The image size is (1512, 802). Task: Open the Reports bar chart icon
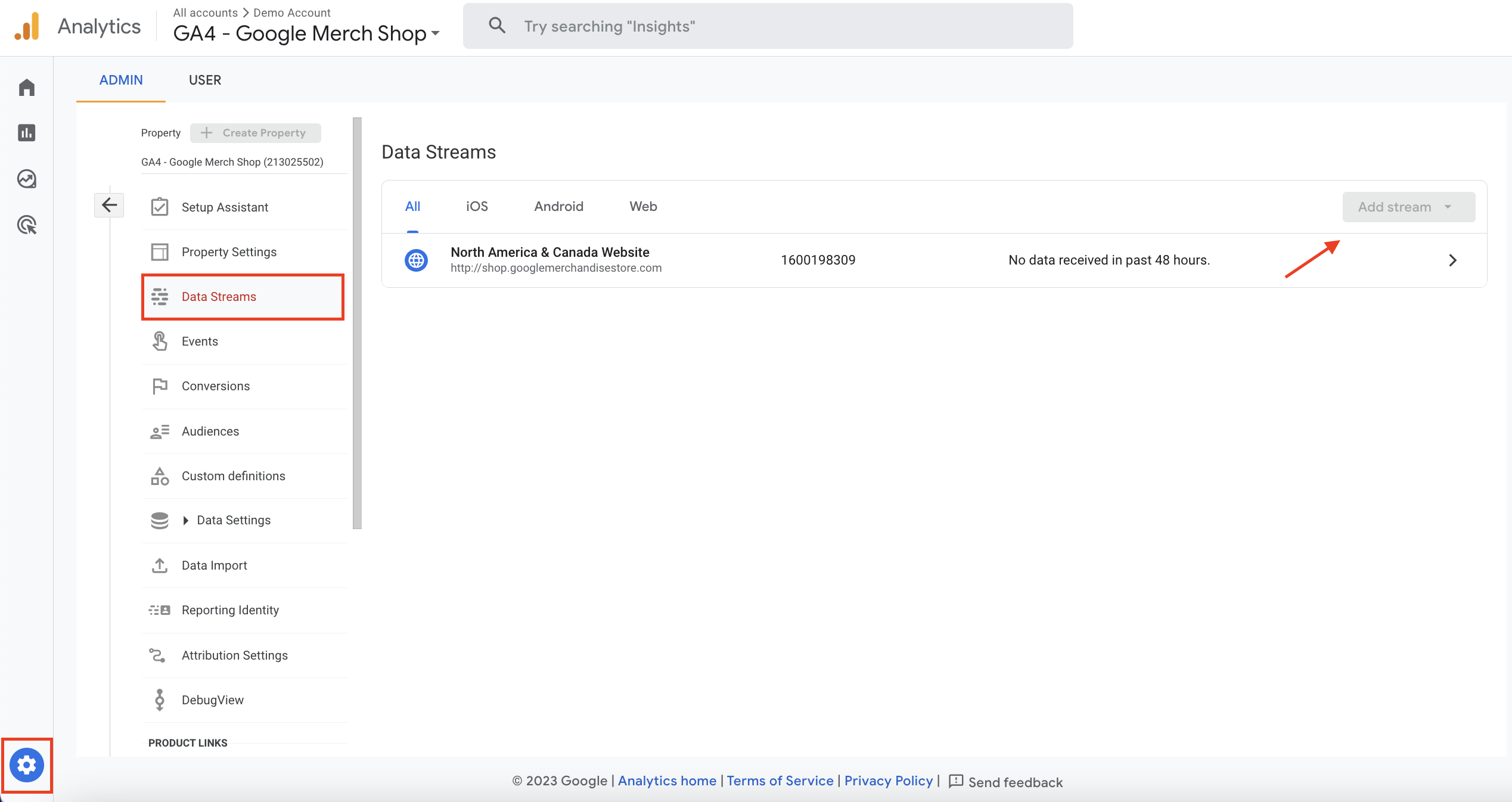27,133
